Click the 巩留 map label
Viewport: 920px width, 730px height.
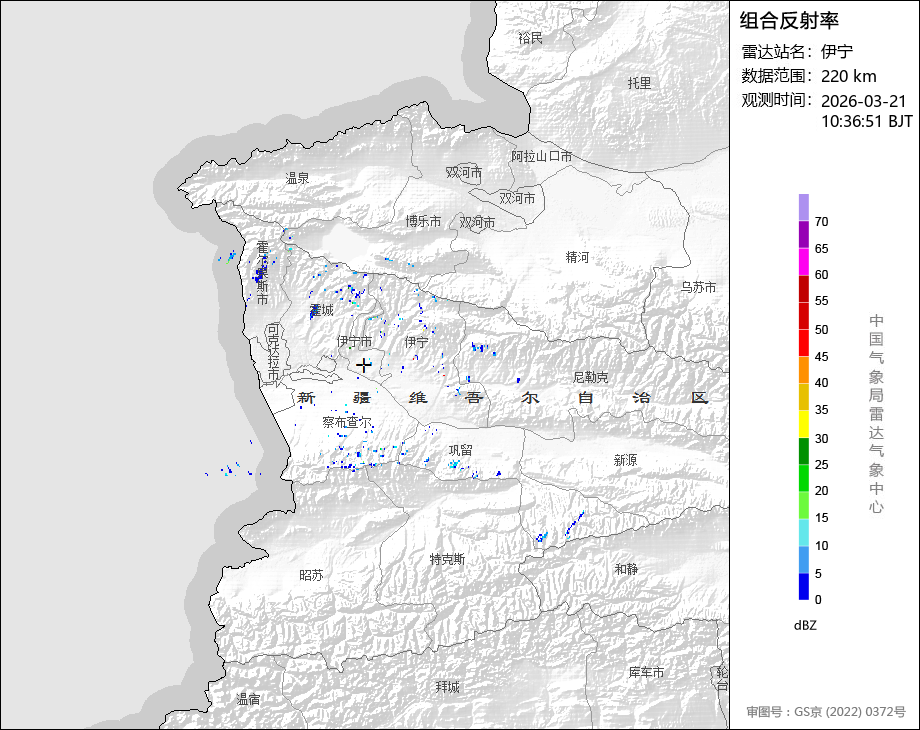(x=461, y=450)
